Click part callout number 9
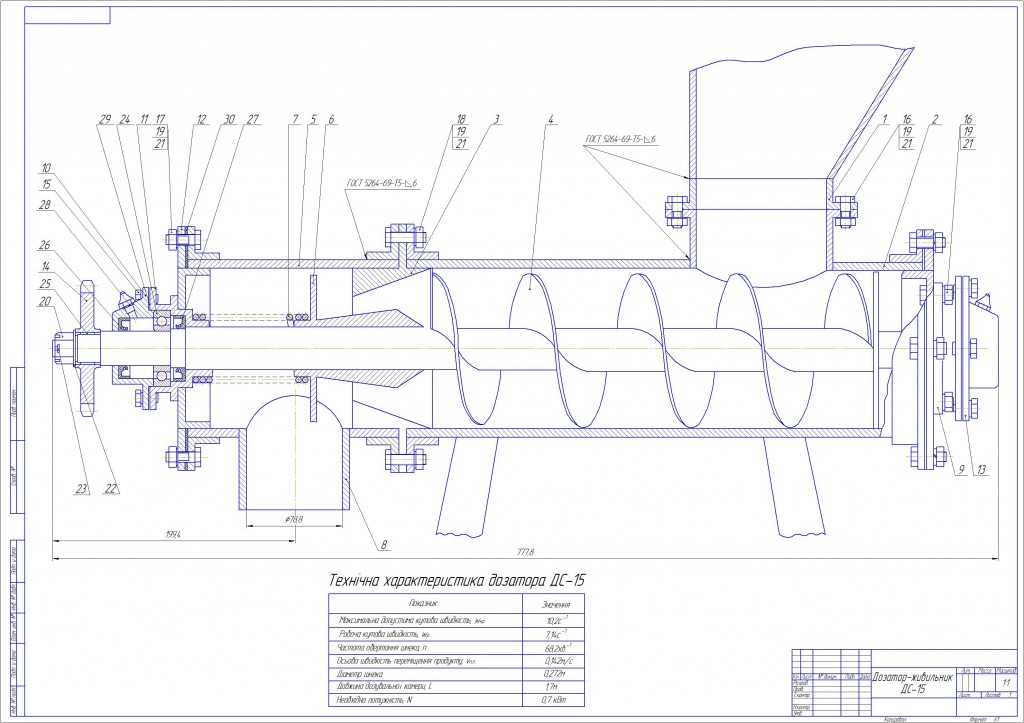Image resolution: width=1024 pixels, height=723 pixels. 961,470
